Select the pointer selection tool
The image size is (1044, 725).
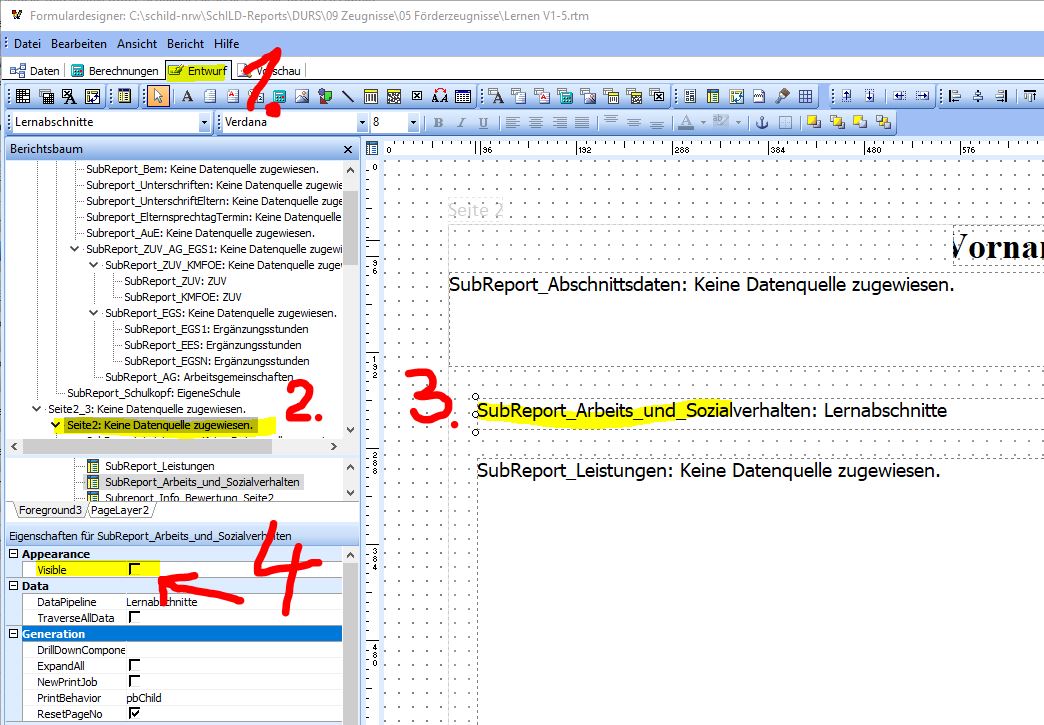pos(158,97)
